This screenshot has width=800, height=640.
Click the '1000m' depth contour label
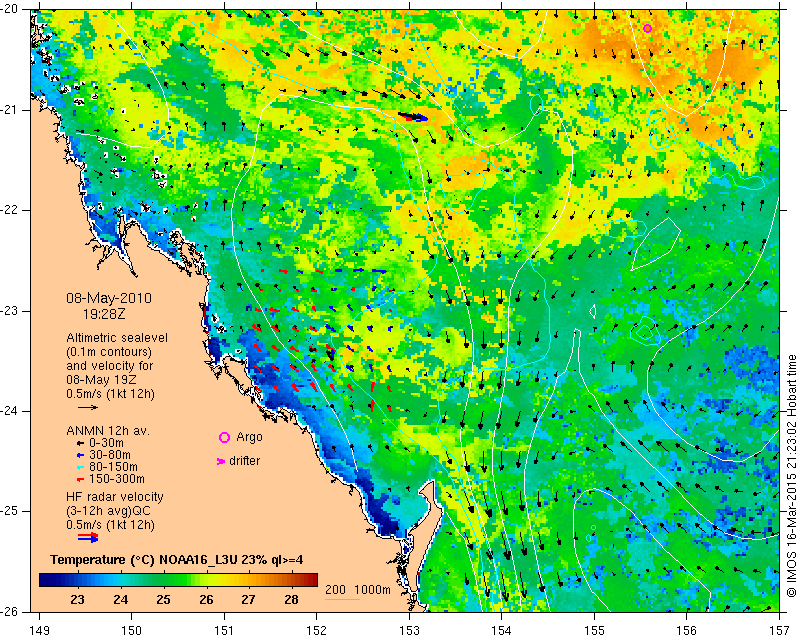372,589
